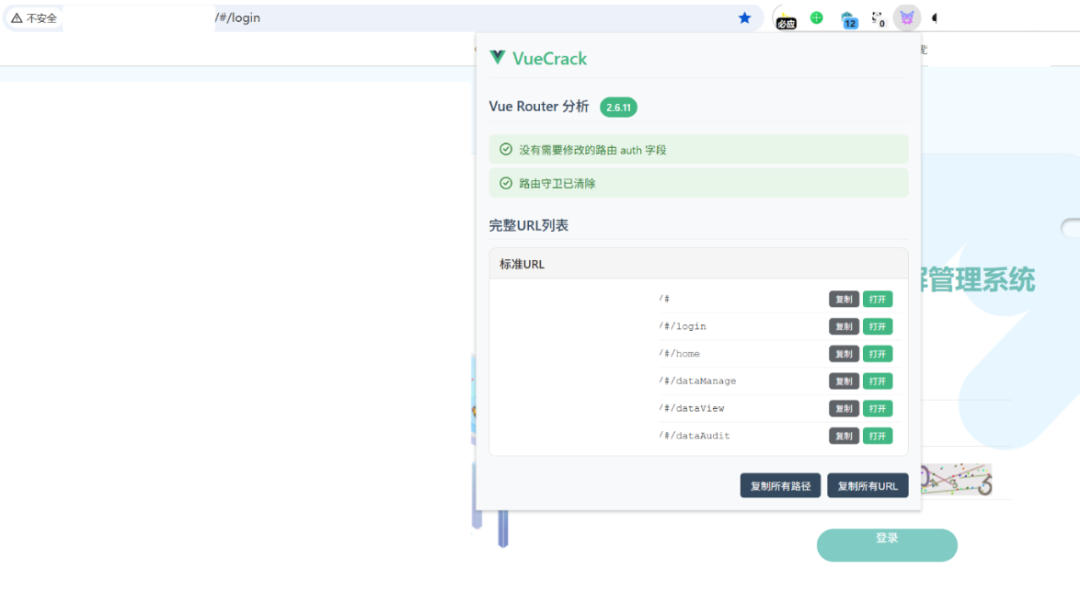Click 打开 next to /#/login
The width and height of the screenshot is (1080, 603).
pos(878,326)
